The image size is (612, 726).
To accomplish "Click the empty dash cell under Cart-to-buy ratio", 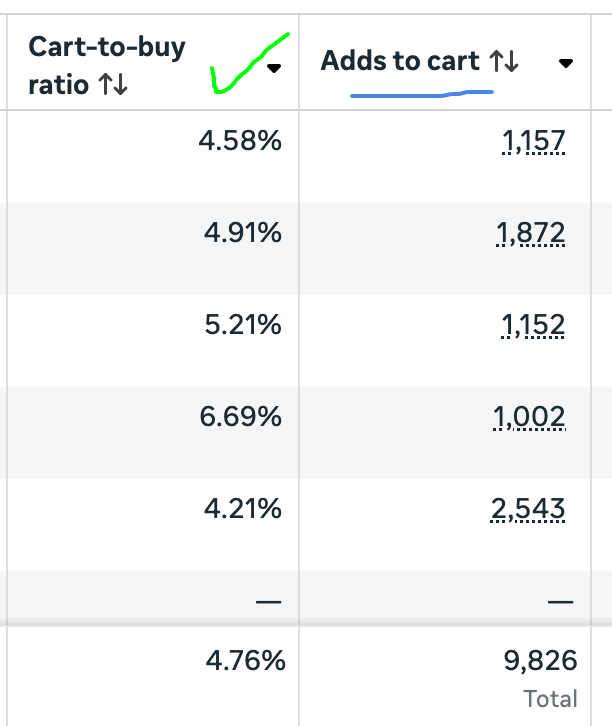I will pos(268,601).
